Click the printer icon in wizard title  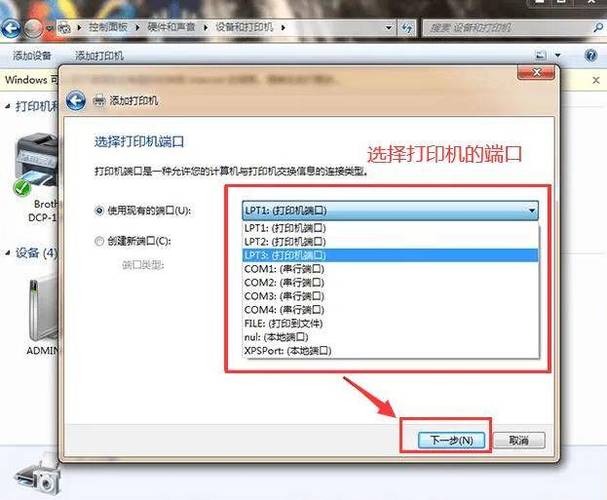point(99,102)
